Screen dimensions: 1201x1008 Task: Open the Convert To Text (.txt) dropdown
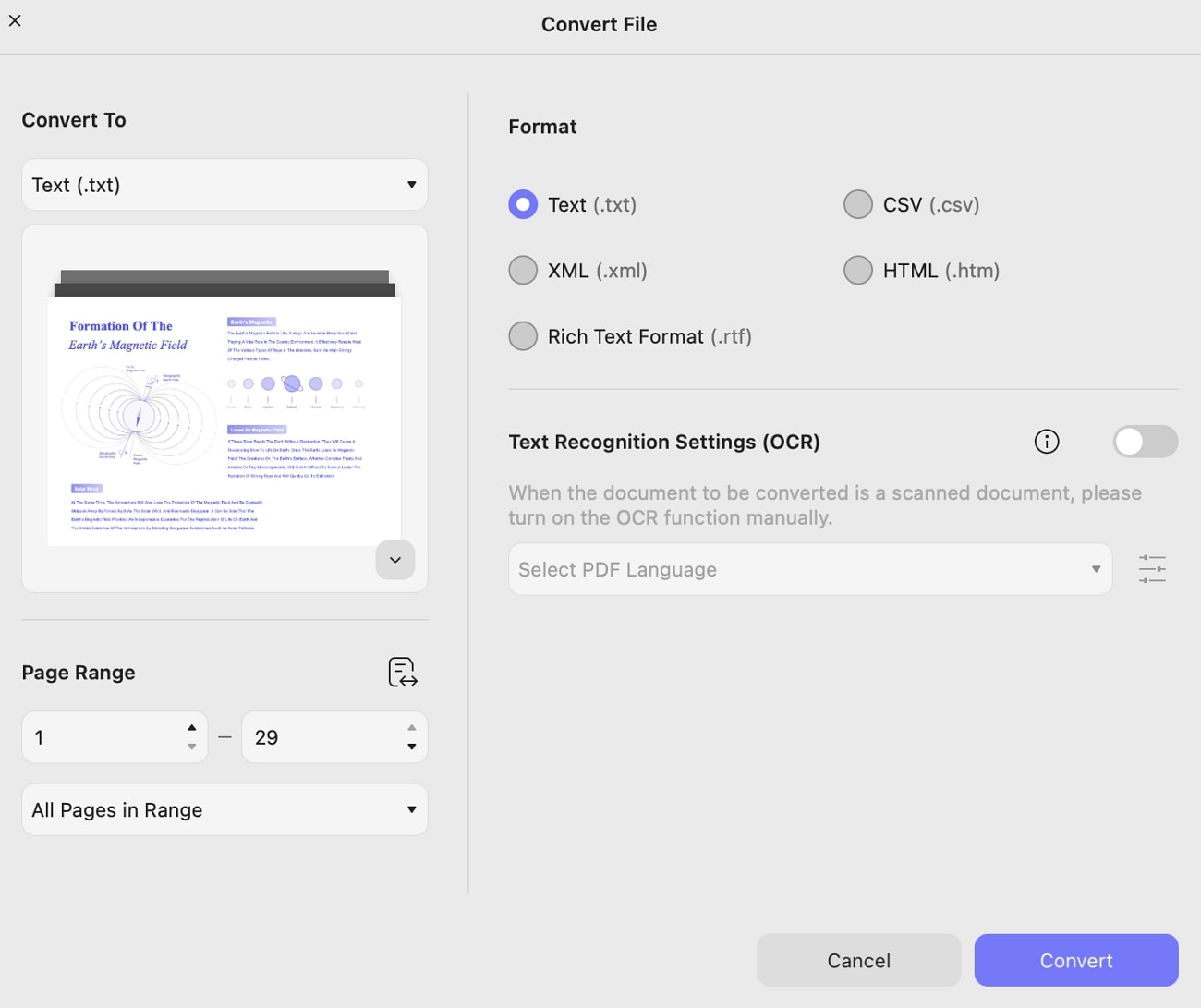coord(224,185)
